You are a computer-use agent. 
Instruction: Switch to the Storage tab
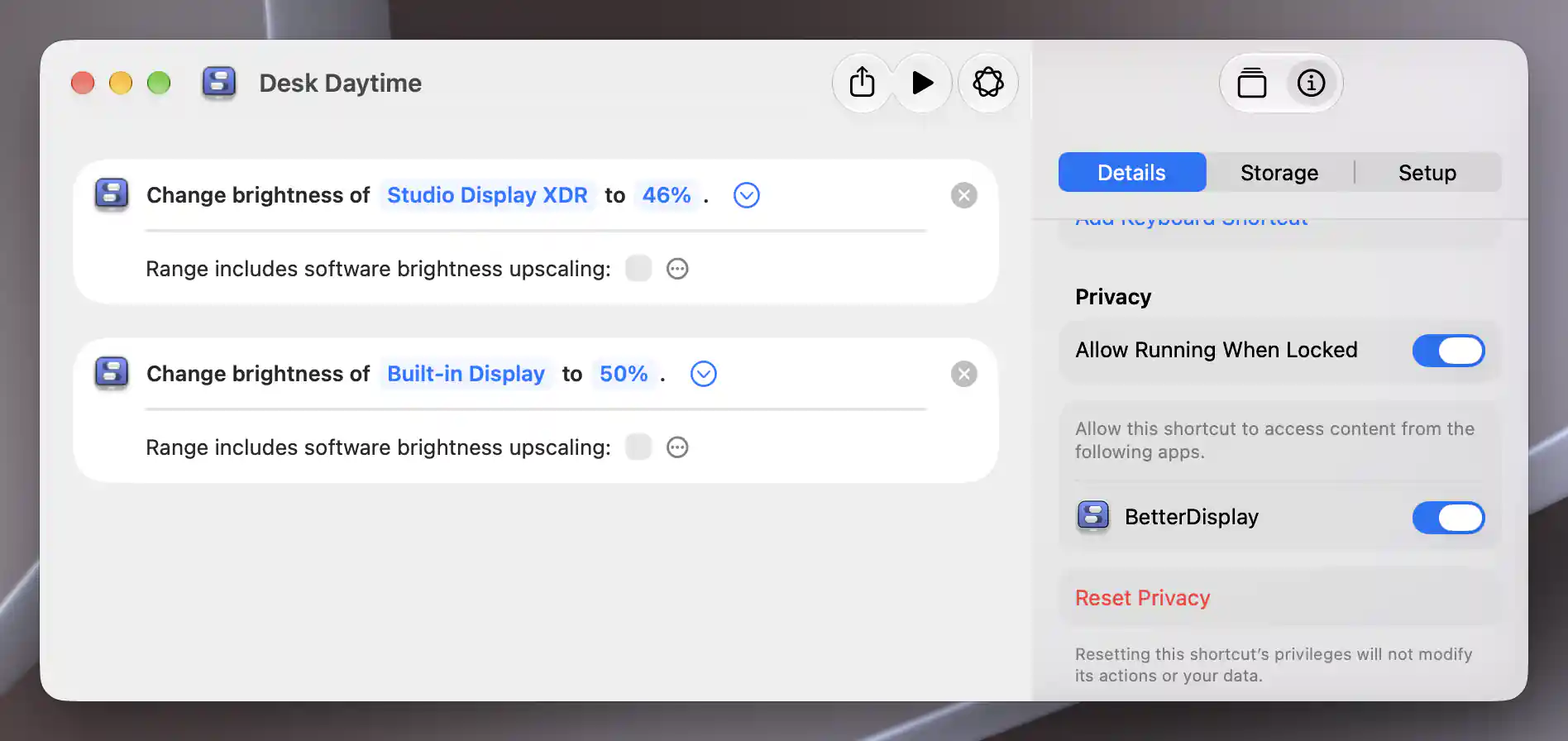1279,172
